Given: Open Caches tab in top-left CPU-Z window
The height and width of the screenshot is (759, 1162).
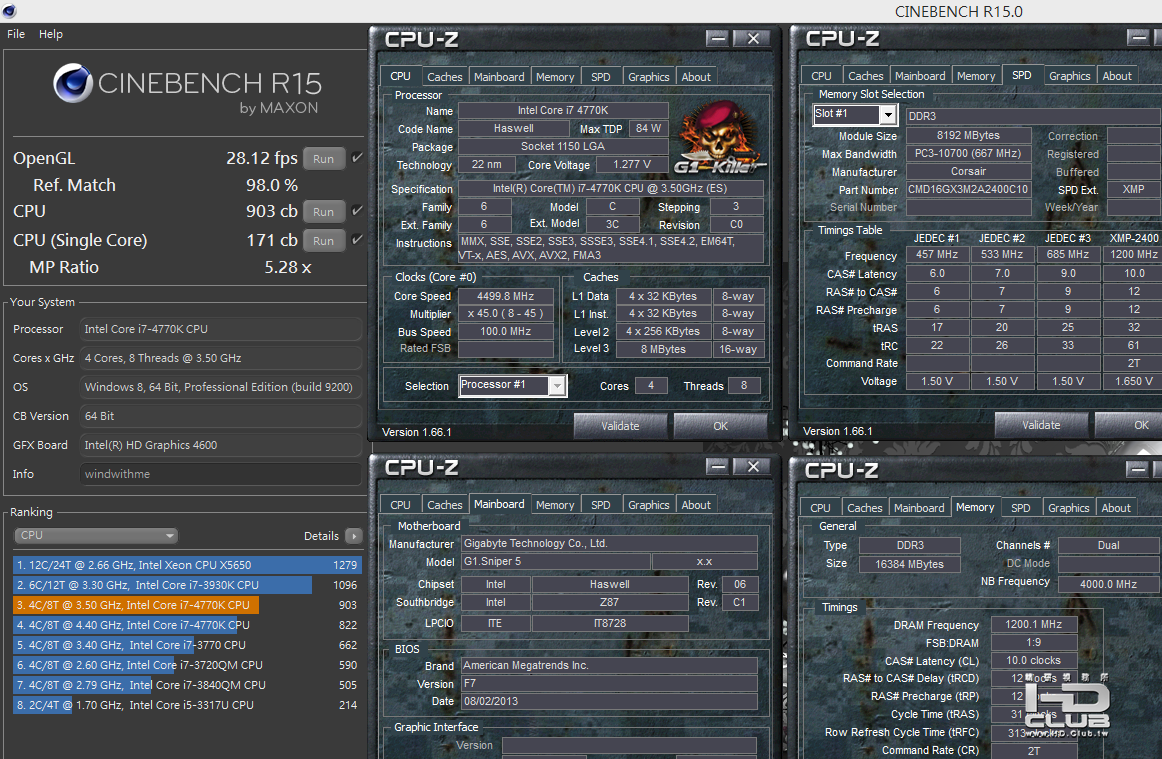Looking at the screenshot, I should (x=445, y=76).
